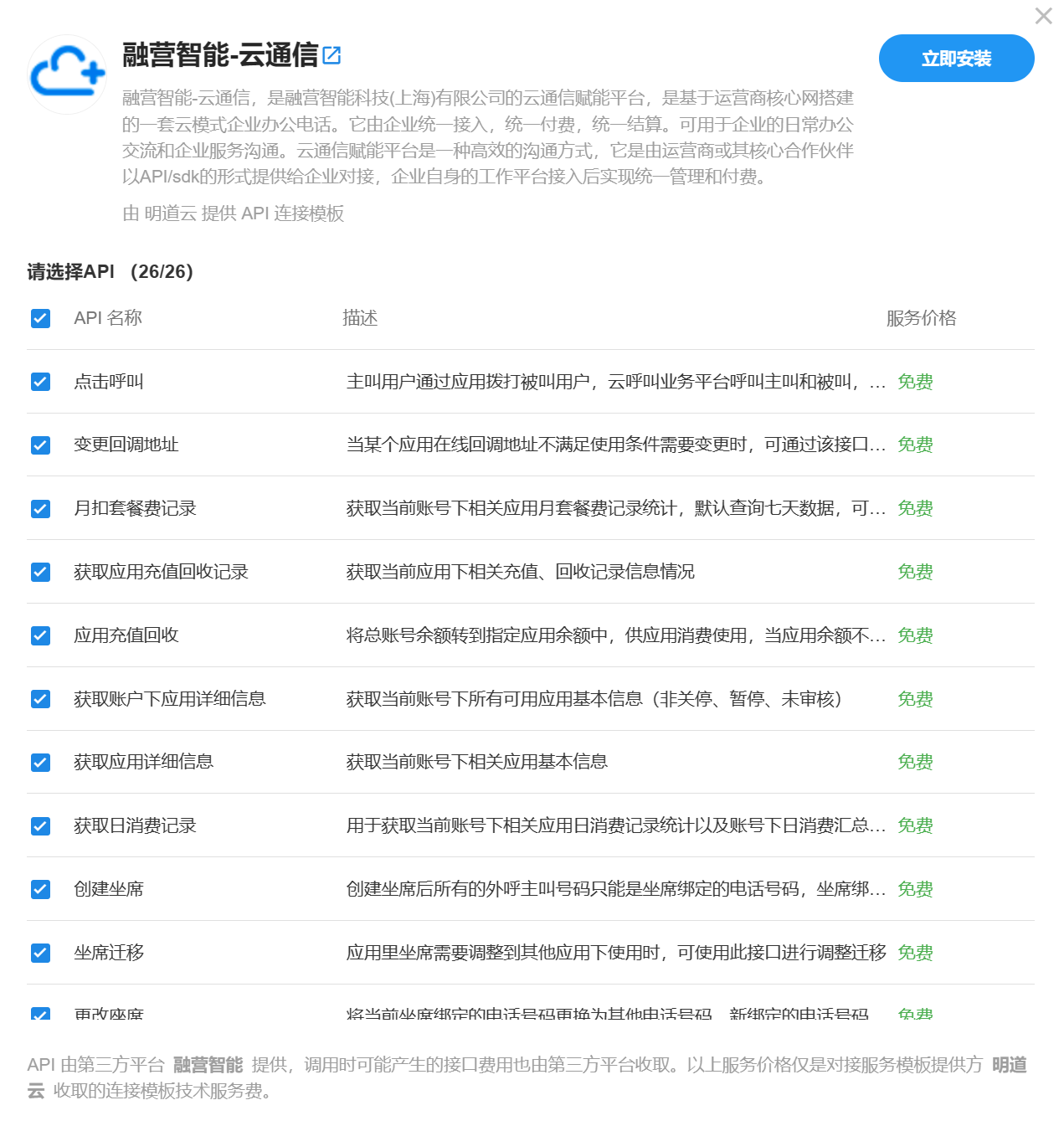The width and height of the screenshot is (1064, 1126).
Task: Click the description 获取当前应用下相关充值、回收记录信息情况
Action: [521, 572]
